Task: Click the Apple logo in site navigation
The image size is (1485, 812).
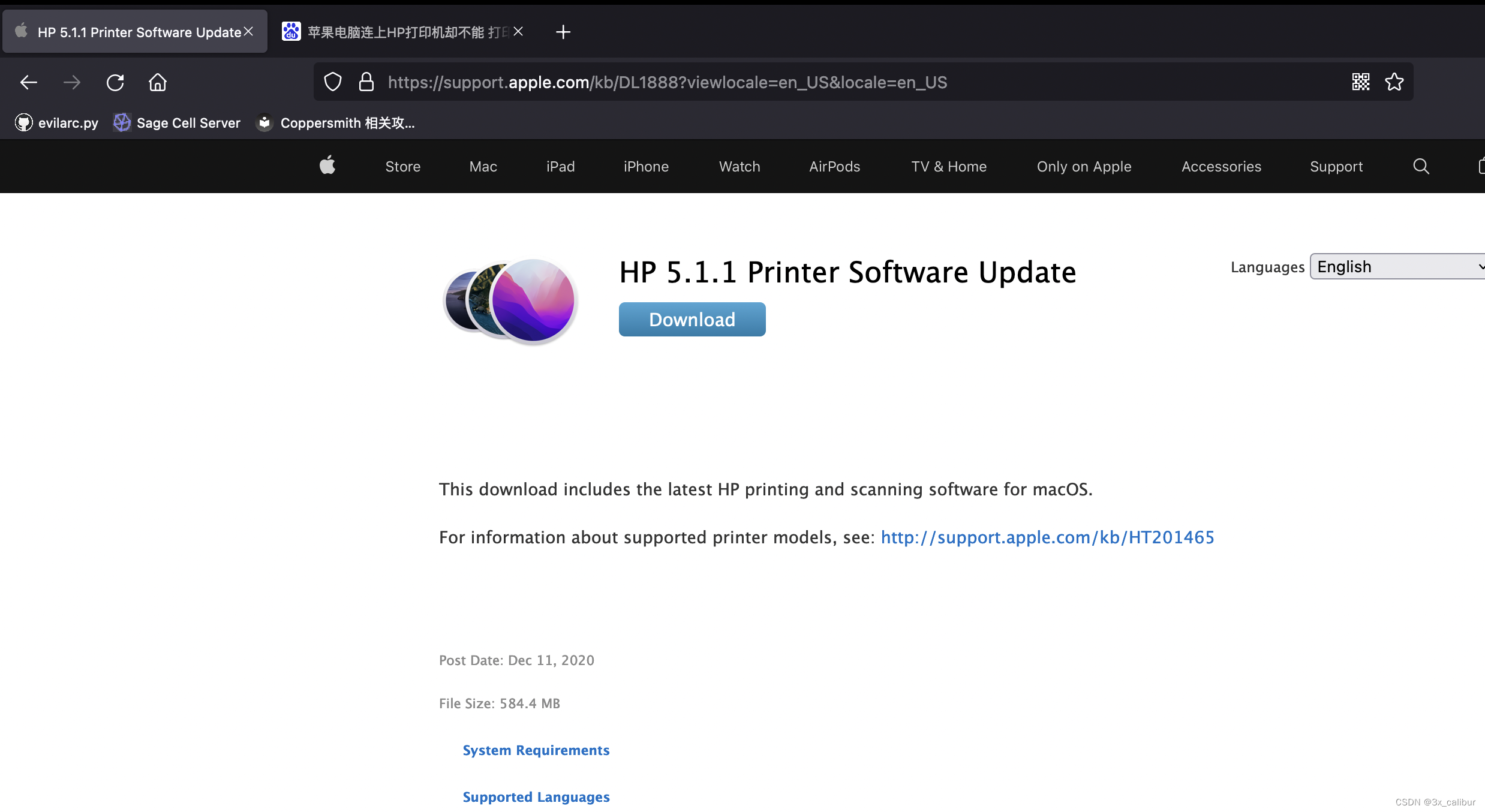Action: click(327, 166)
